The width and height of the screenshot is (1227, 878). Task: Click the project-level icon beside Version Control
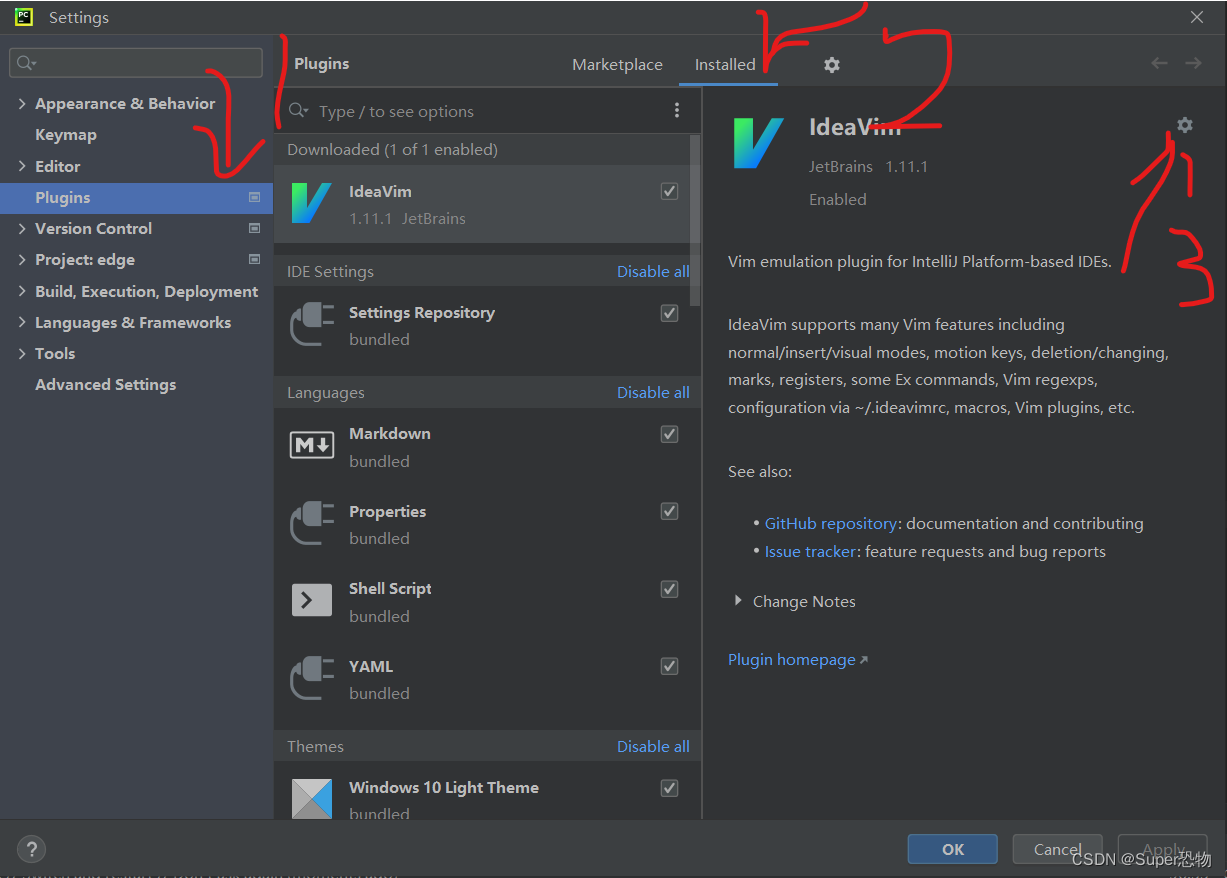(254, 229)
